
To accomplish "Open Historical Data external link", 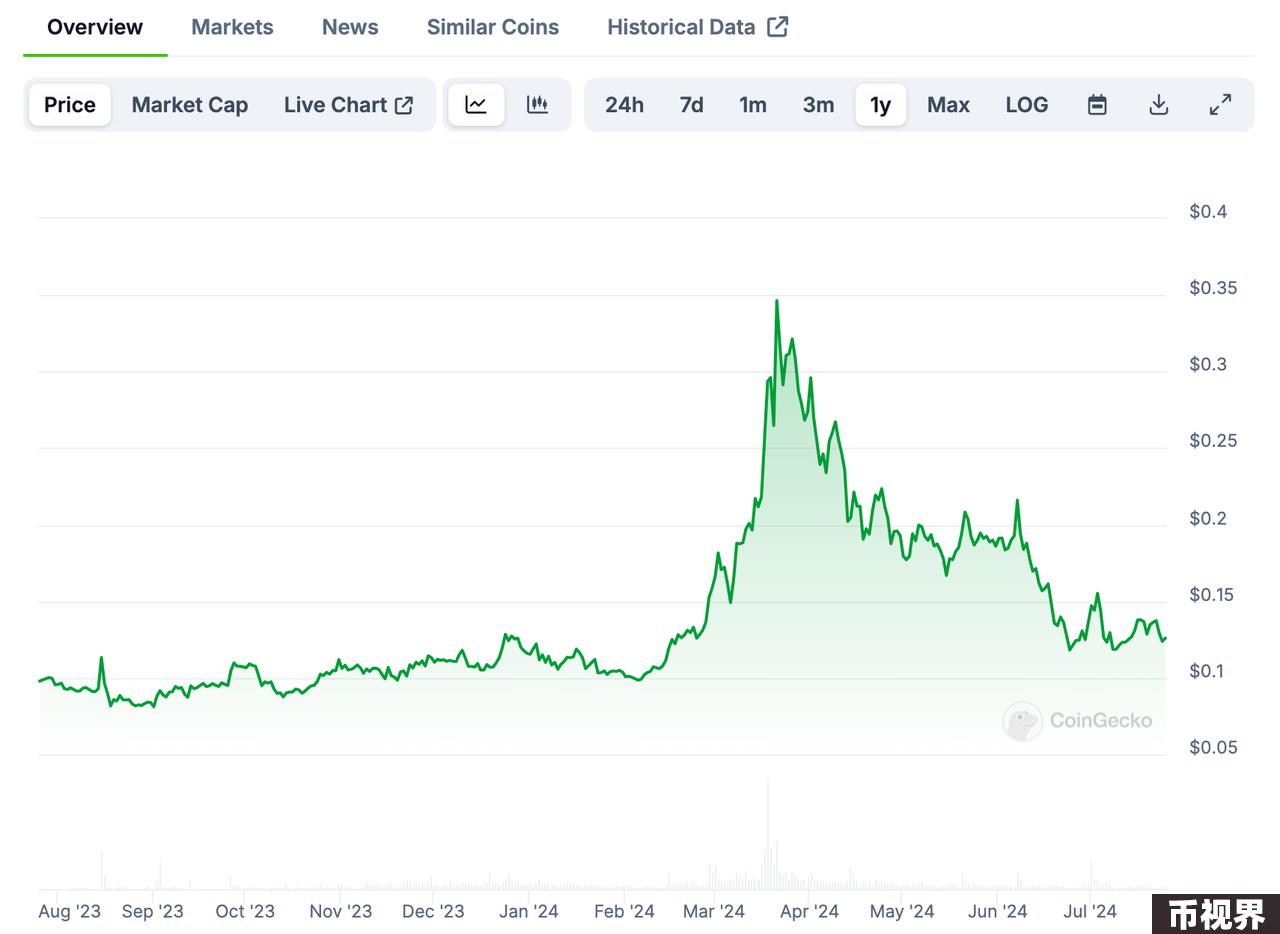I will pyautogui.click(x=698, y=27).
